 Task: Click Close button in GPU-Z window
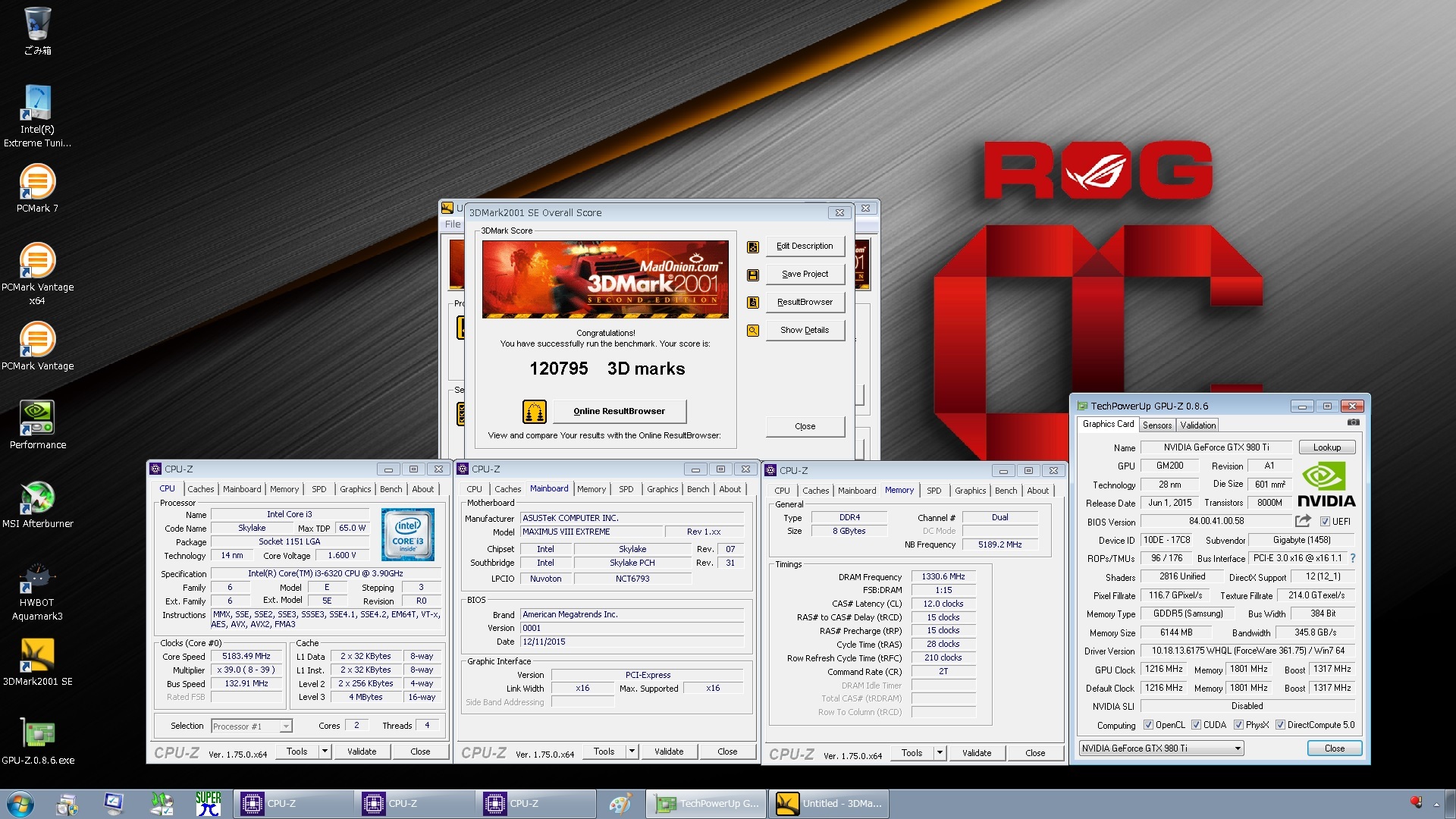(x=1334, y=748)
